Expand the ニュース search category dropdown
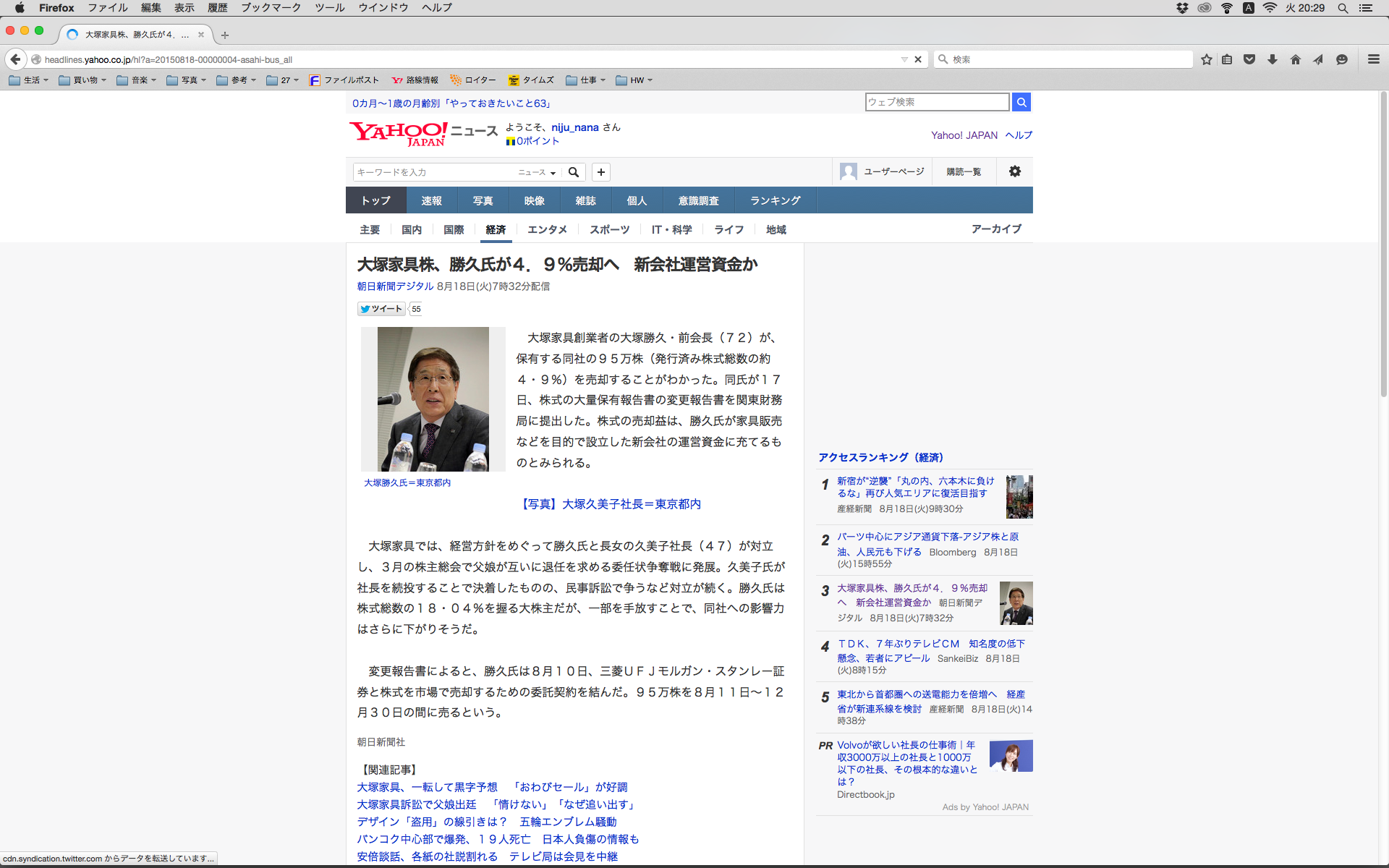 click(537, 172)
